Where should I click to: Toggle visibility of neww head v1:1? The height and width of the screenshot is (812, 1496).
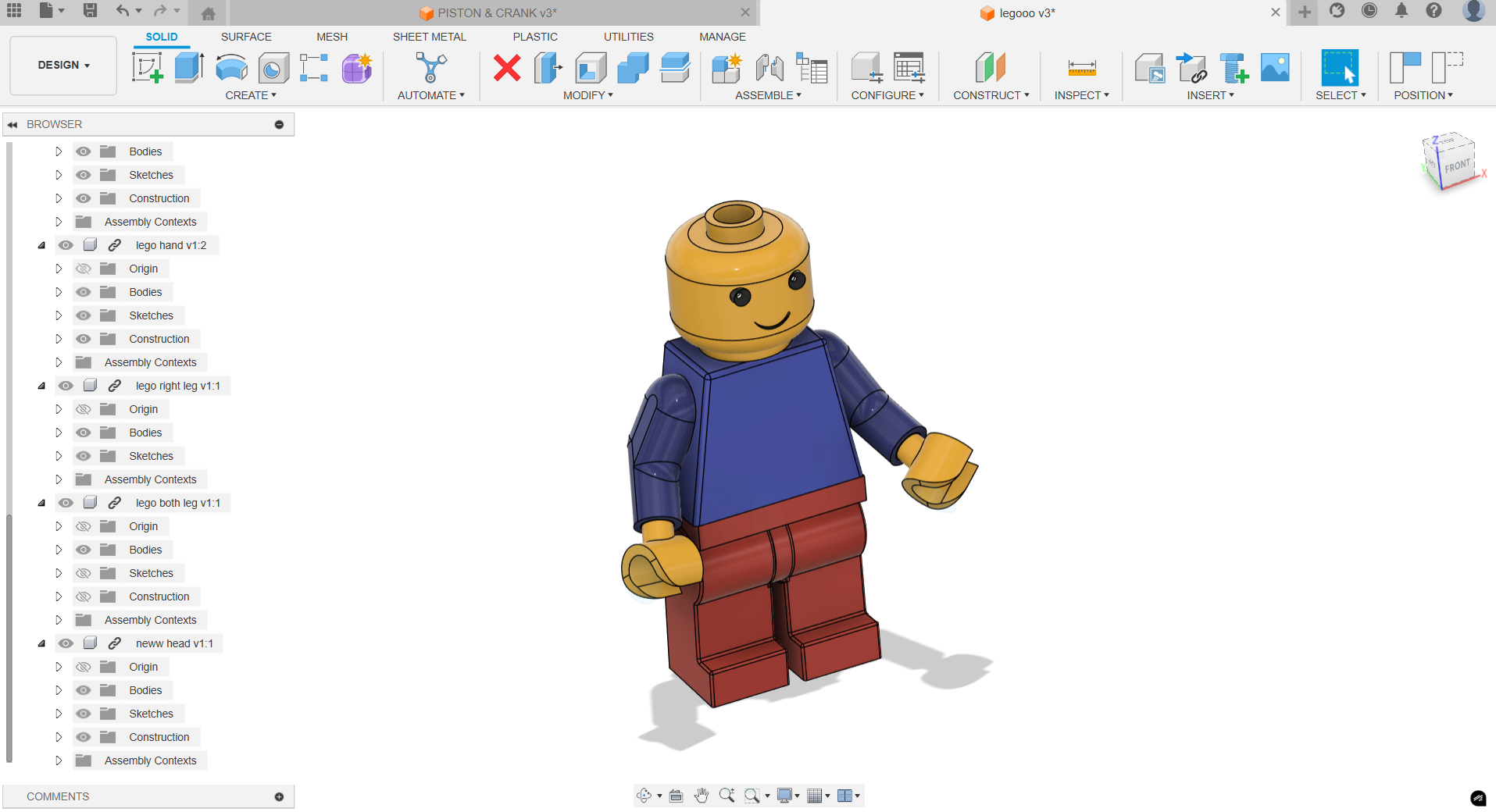66,643
